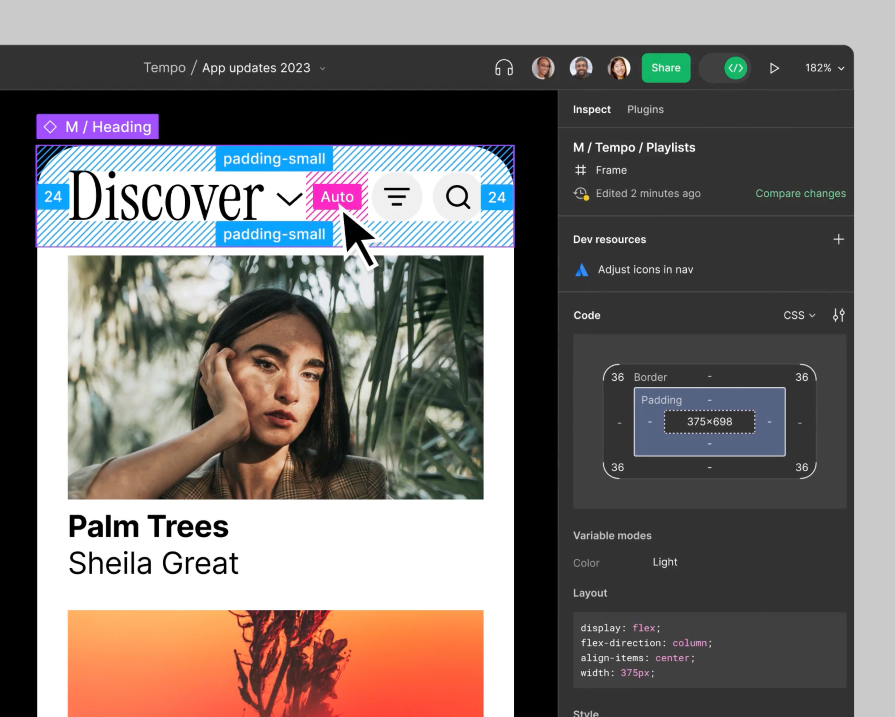Click the Jira icon for Adjust icons
The height and width of the screenshot is (717, 895).
(582, 270)
